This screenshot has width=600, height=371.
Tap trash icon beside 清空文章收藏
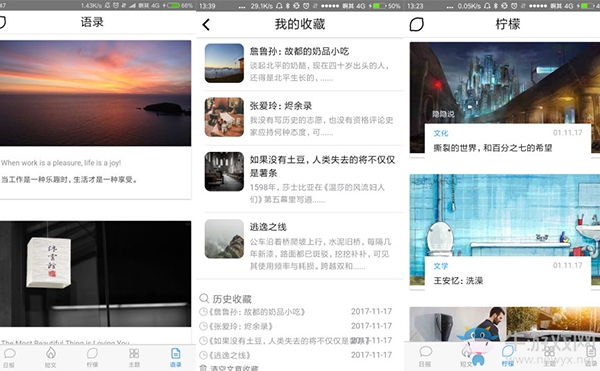[204, 368]
